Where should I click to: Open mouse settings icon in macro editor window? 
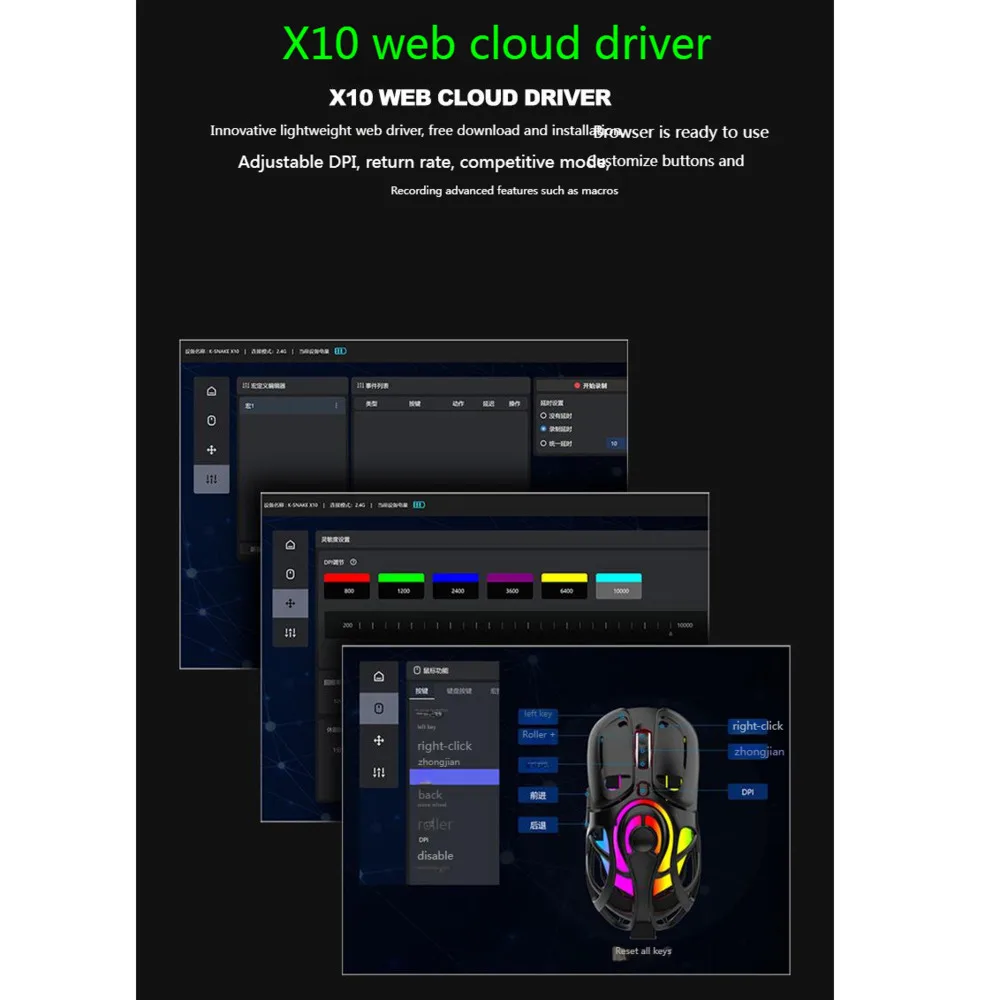[x=211, y=420]
